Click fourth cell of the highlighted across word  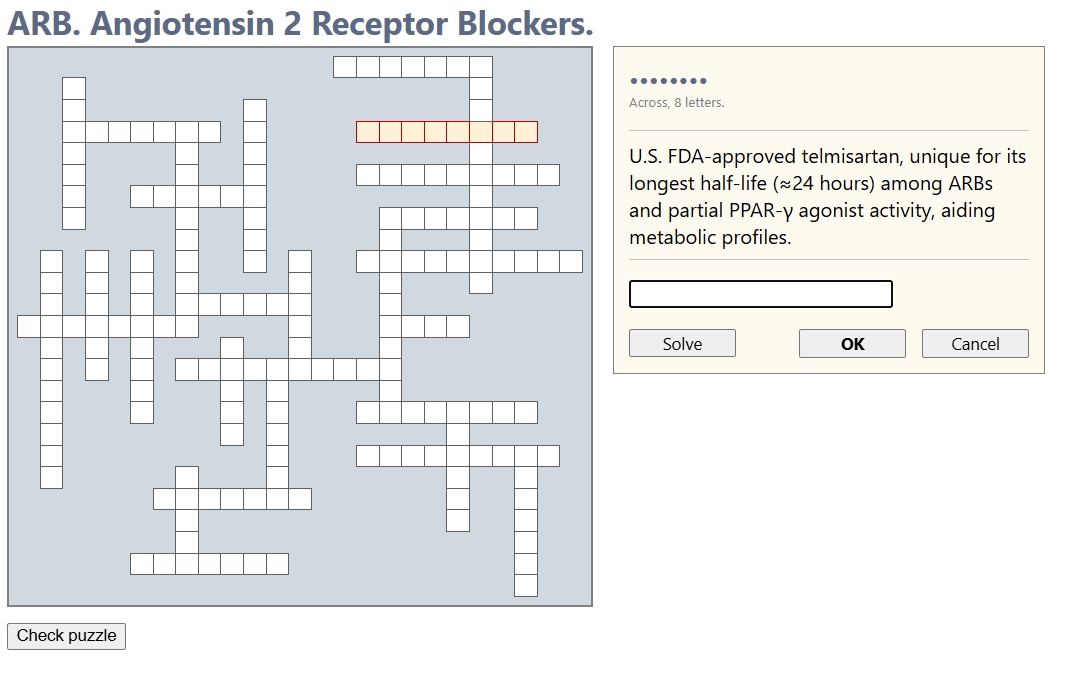[436, 132]
